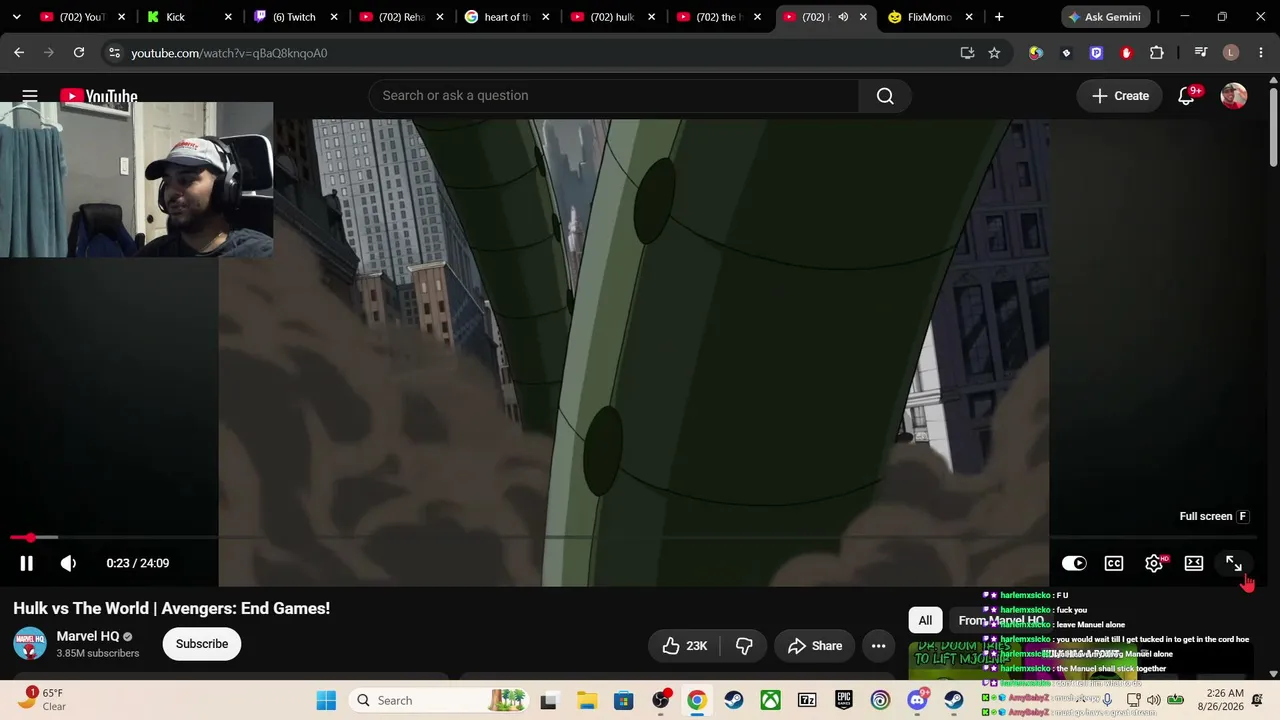Mute the video player volume

(68, 563)
